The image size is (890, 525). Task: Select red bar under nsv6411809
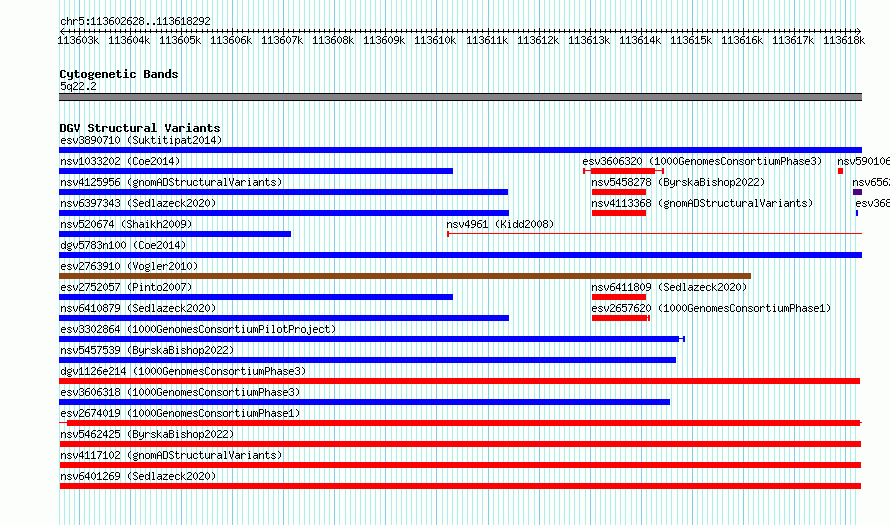(x=619, y=297)
